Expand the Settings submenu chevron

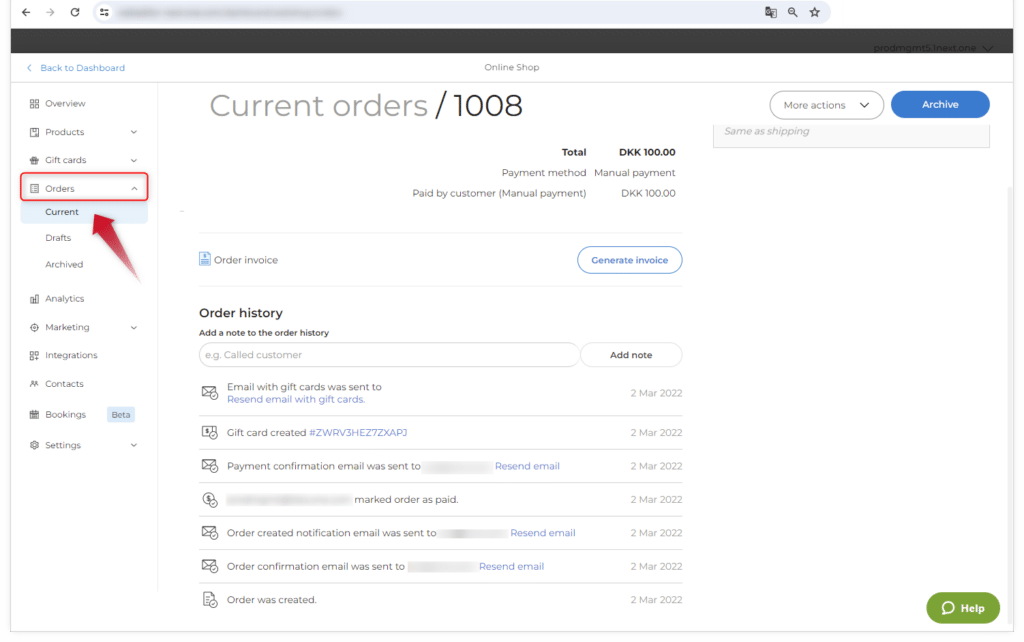[x=134, y=445]
